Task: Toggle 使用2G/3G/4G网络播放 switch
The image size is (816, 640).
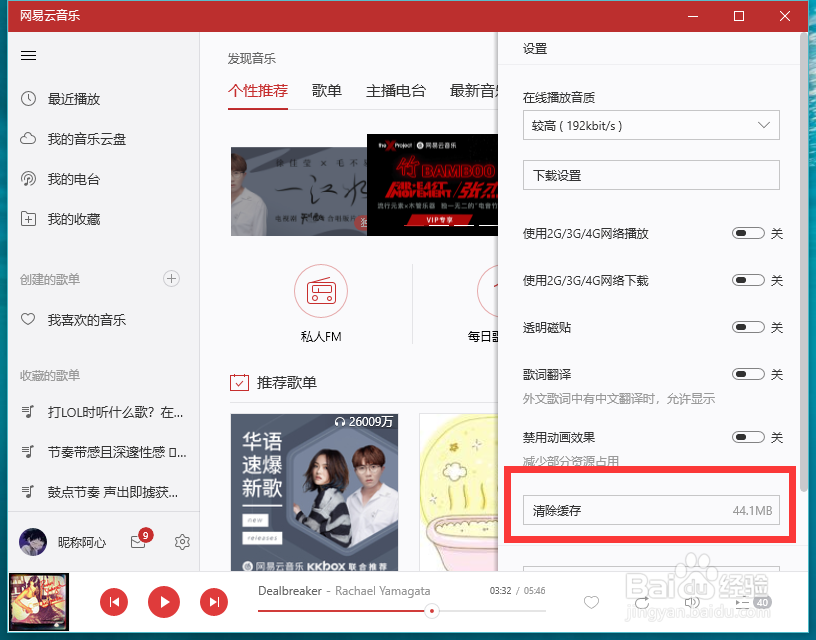Action: pos(748,233)
